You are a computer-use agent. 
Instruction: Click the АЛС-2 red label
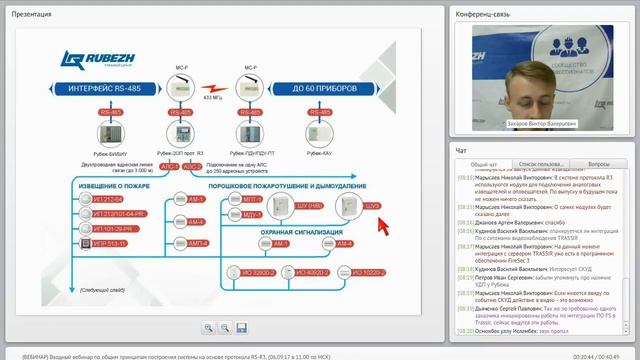192,167
